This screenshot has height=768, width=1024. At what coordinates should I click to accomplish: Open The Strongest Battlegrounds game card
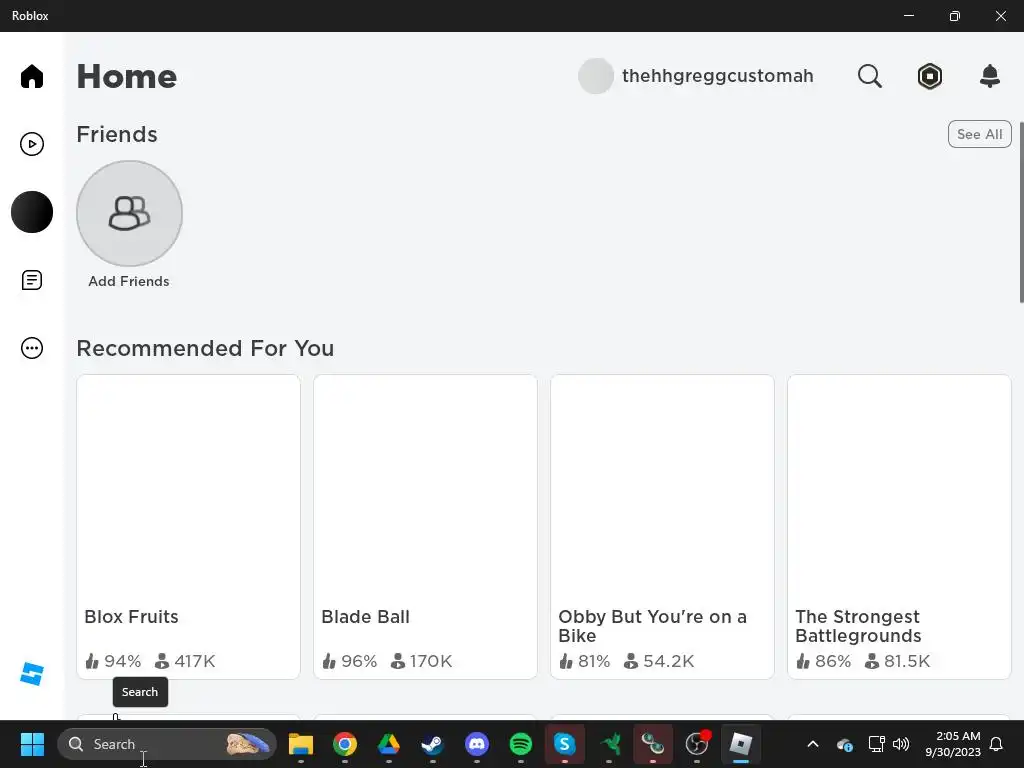899,526
